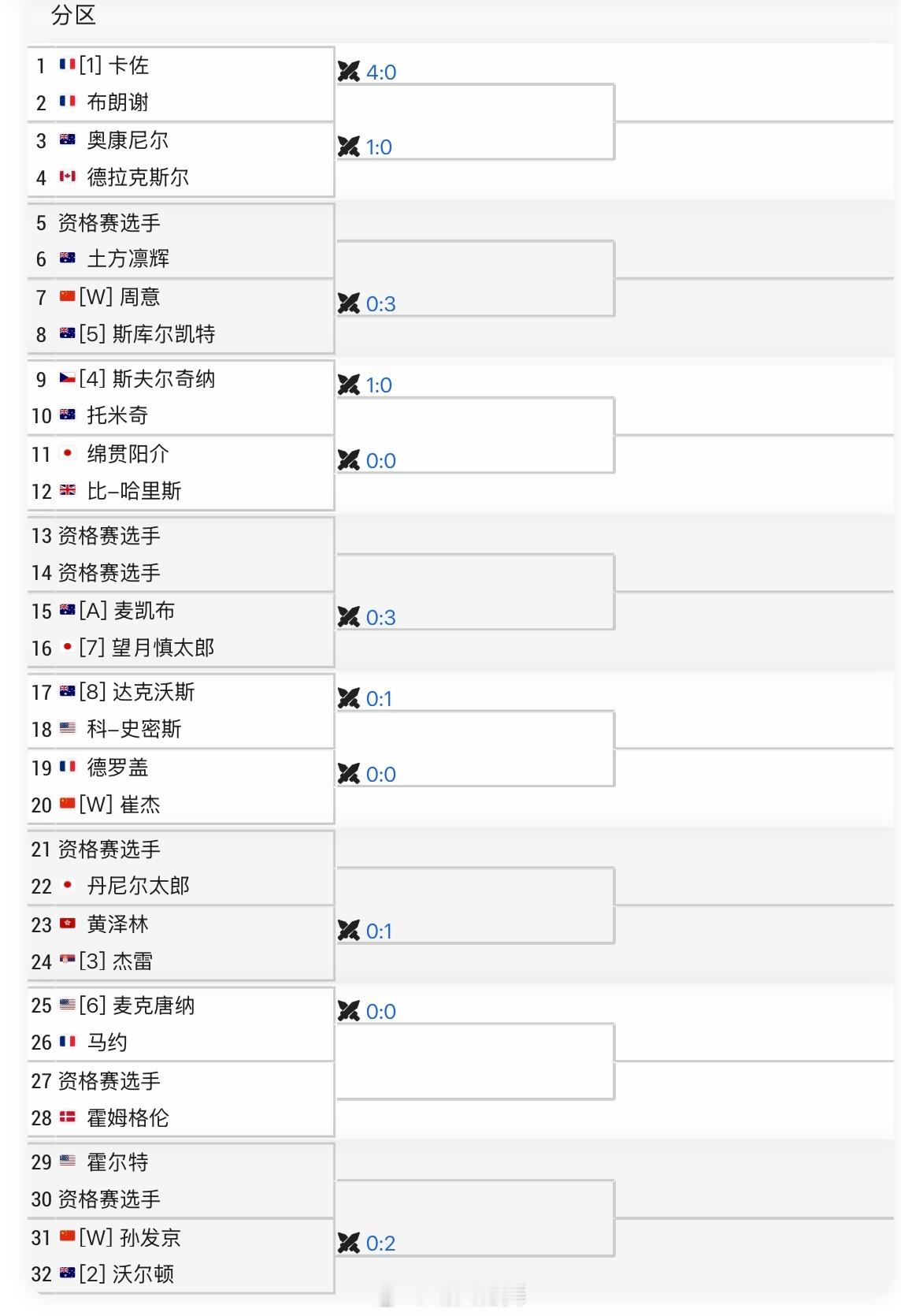Click the head-to-head icon next to the 0:2 score
The image size is (901, 1316).
[x=348, y=1243]
